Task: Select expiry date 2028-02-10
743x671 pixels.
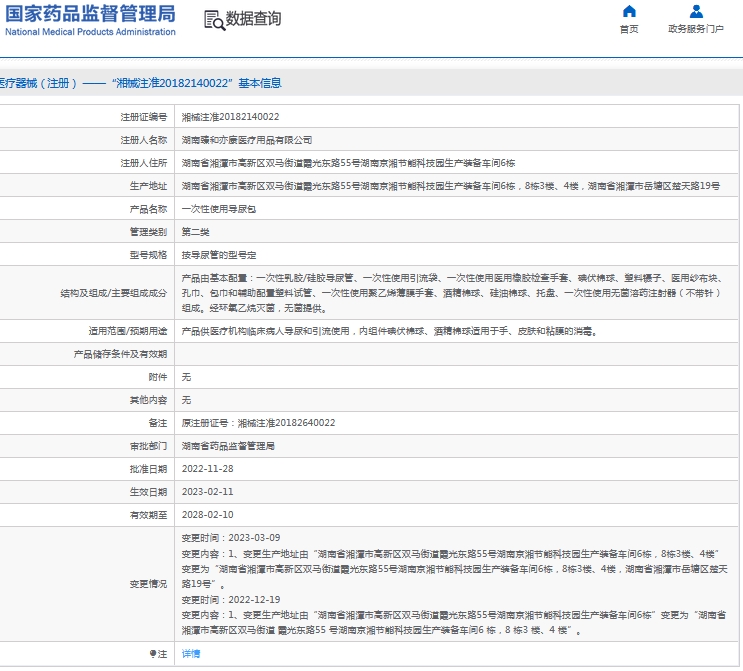Action: coord(208,515)
